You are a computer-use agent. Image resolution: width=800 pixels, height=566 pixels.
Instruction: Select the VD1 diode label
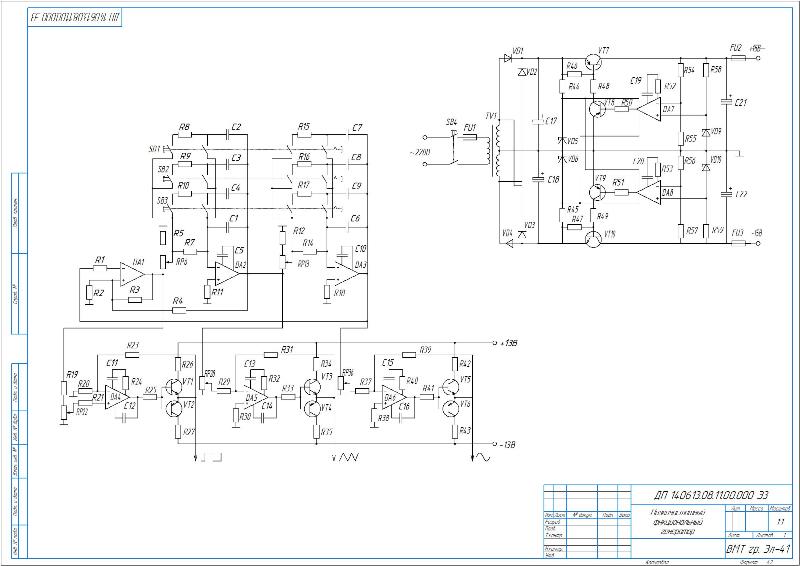tap(518, 52)
